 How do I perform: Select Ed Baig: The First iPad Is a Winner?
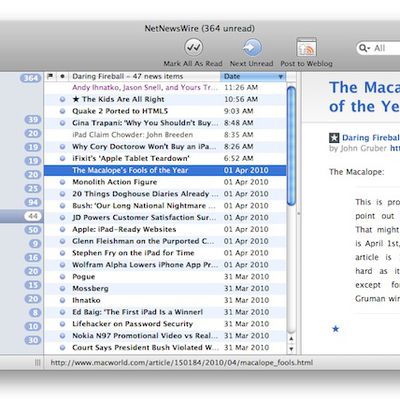(138, 312)
